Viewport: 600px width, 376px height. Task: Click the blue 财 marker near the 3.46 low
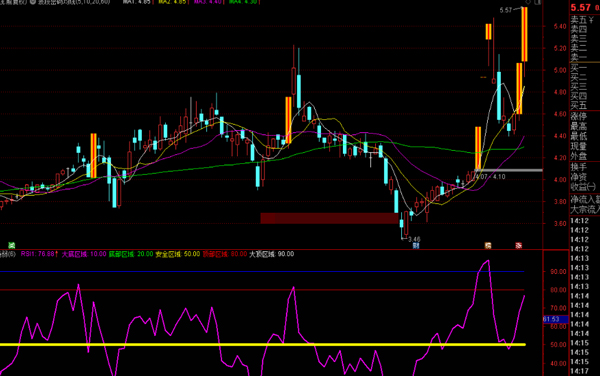pos(416,246)
